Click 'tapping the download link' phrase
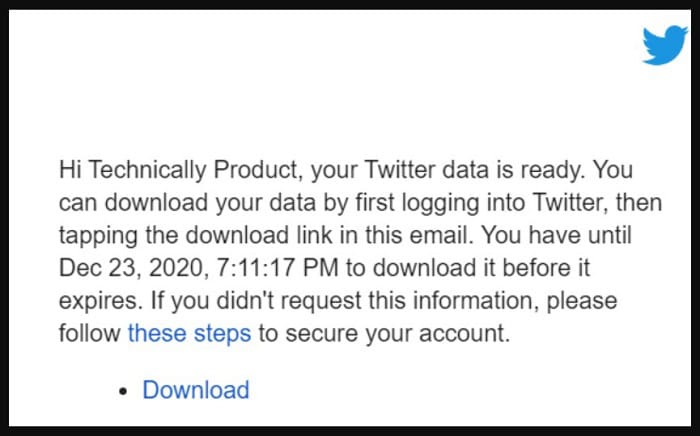This screenshot has width=700, height=436. point(196,236)
